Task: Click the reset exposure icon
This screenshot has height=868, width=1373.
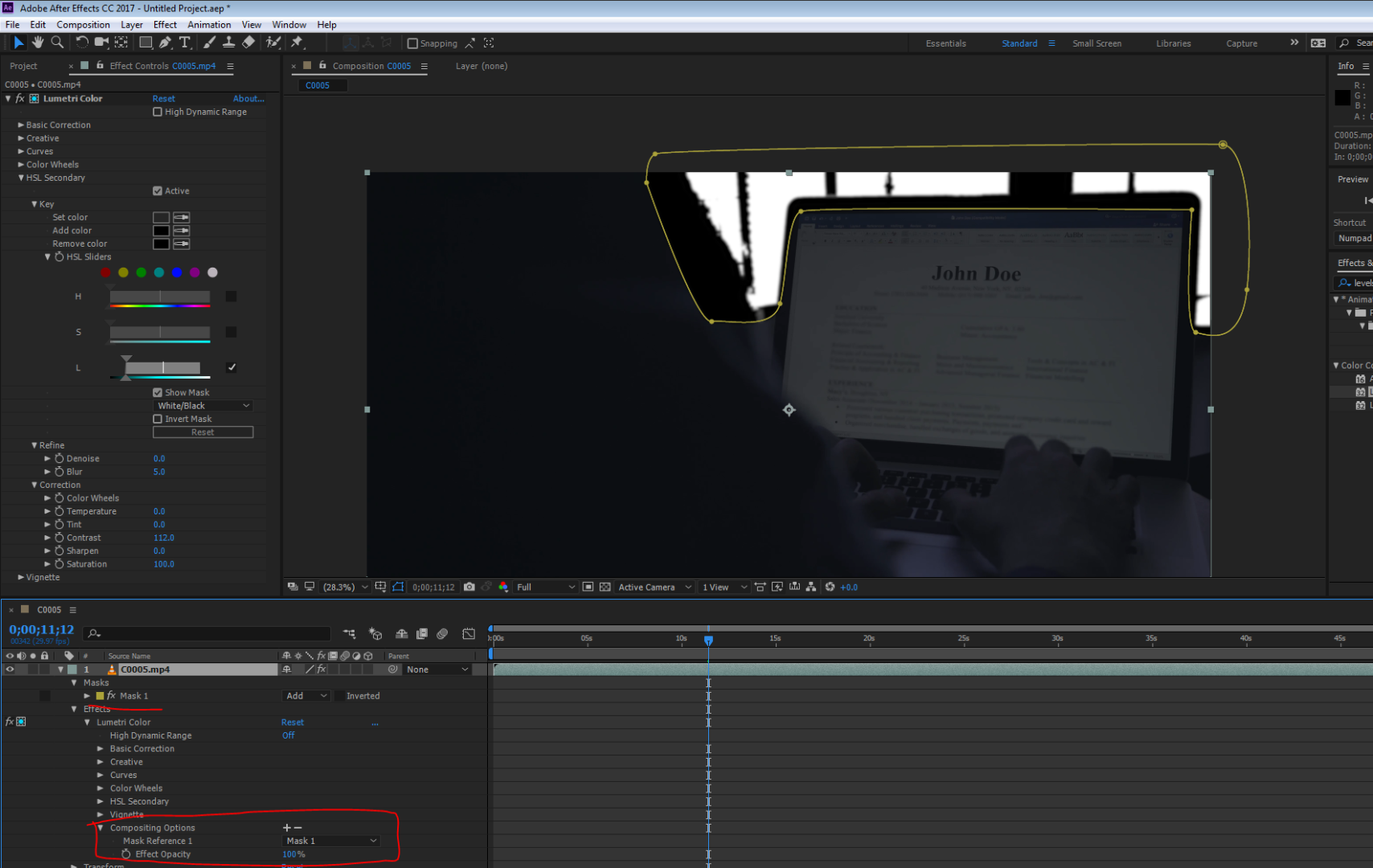Action: [830, 588]
